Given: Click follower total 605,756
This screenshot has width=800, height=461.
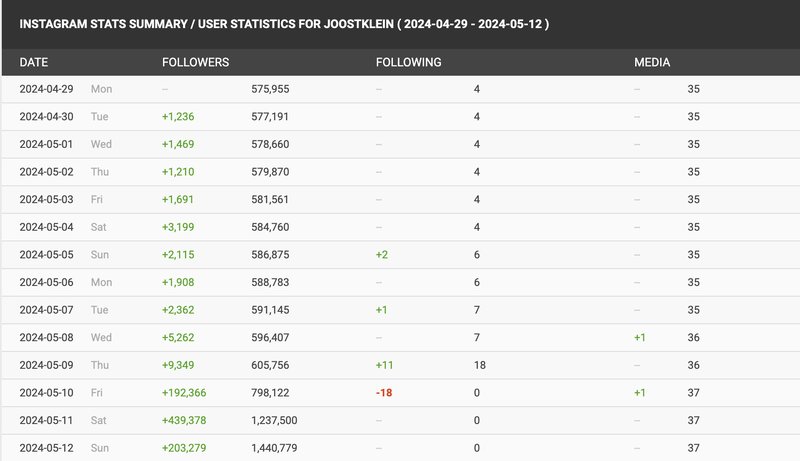Looking at the screenshot, I should coord(270,365).
